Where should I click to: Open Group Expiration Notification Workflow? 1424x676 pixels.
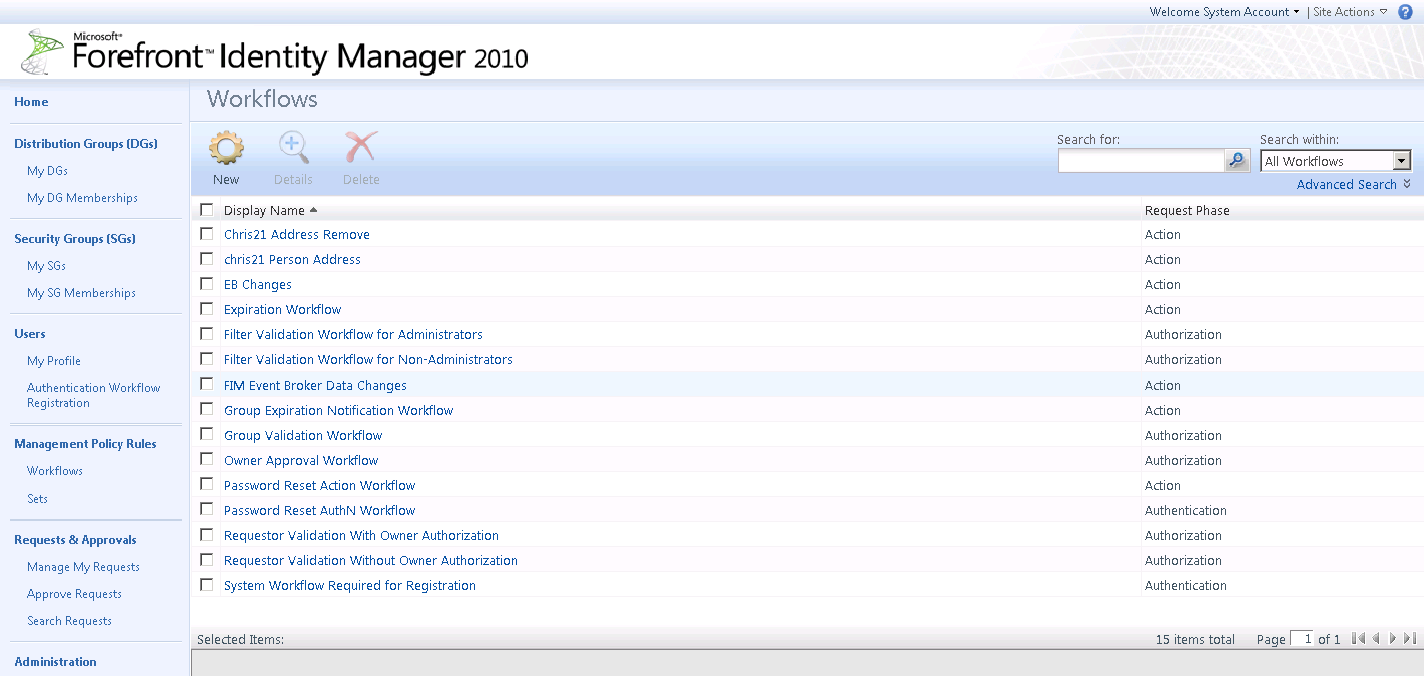click(338, 411)
